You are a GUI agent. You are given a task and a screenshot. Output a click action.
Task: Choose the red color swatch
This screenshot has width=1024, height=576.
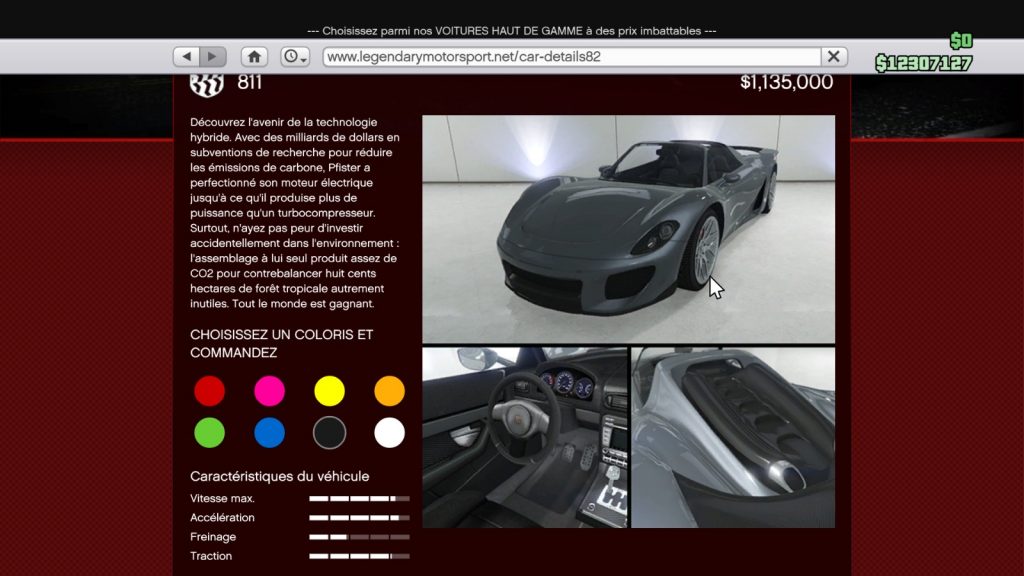(210, 391)
